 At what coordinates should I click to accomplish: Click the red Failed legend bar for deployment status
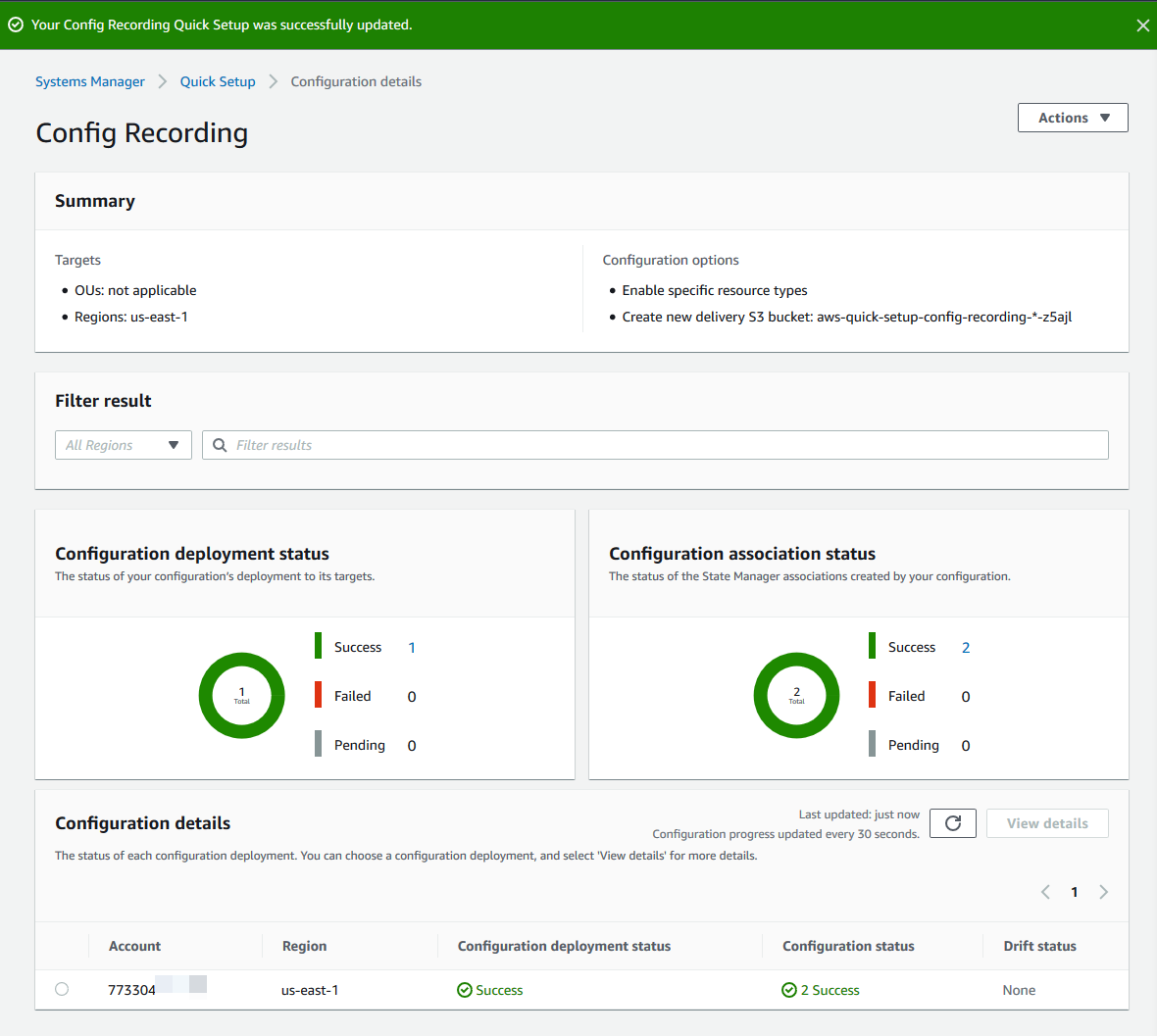tap(318, 695)
